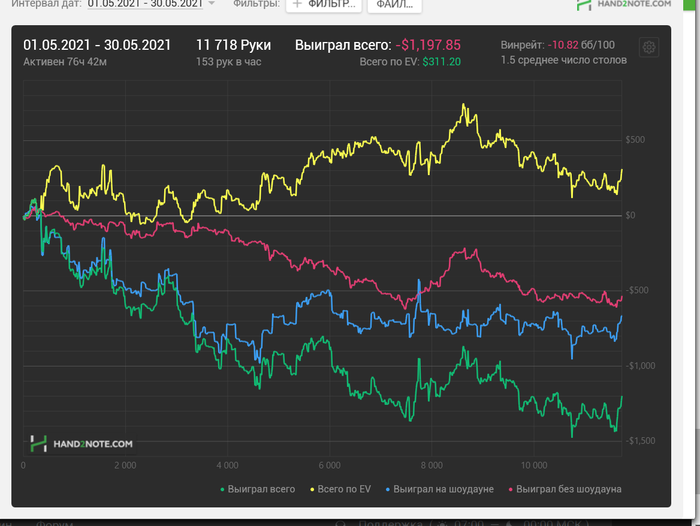Toggle the 'Выиграл без шоудауна' legend series

[x=565, y=489]
